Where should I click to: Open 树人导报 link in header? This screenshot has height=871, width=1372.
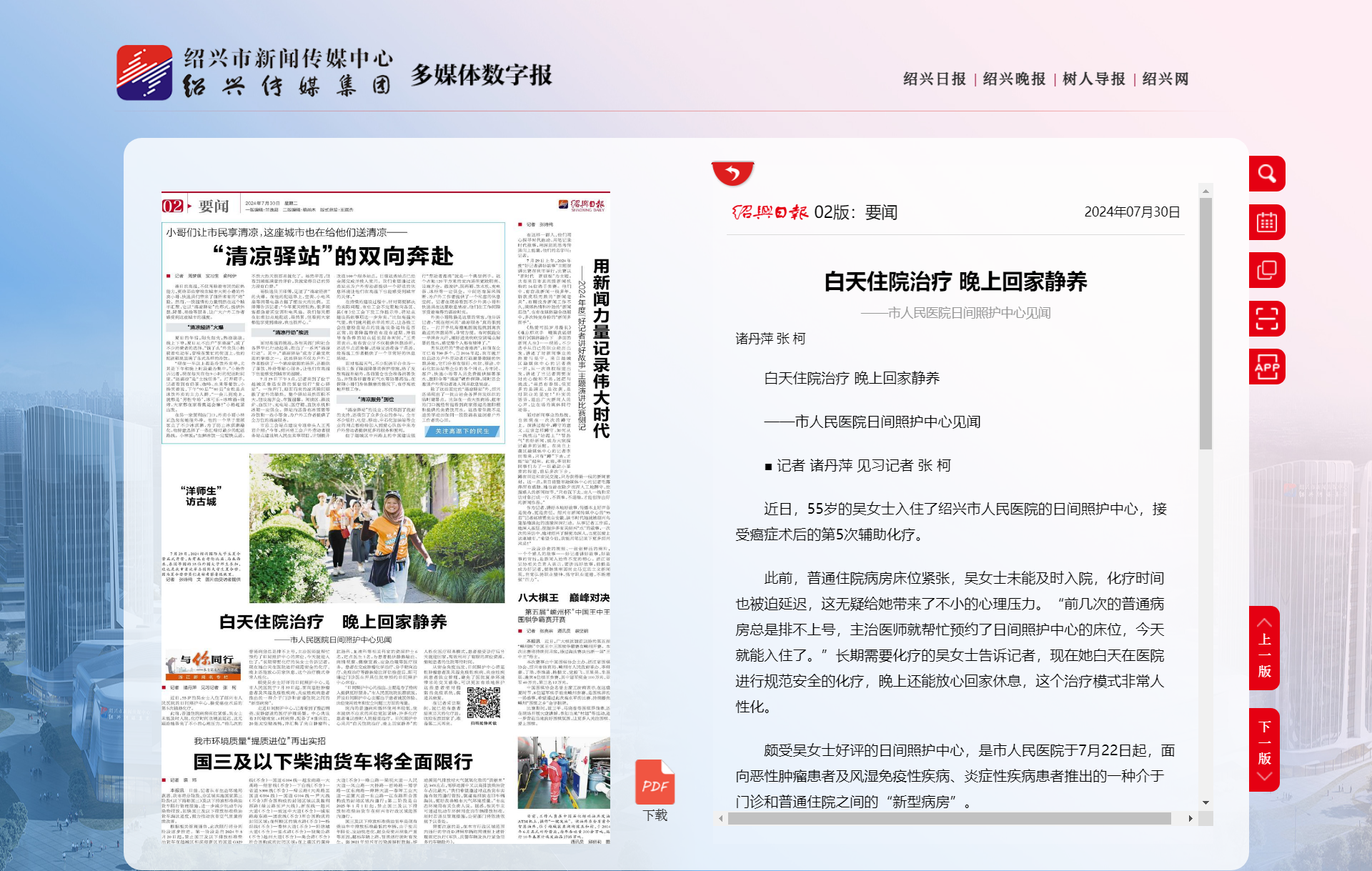1094,79
